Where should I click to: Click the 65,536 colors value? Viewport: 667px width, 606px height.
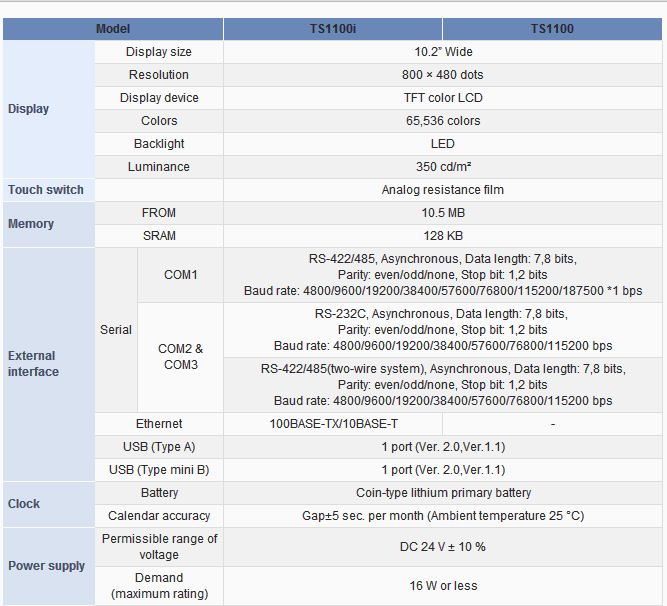coord(442,121)
